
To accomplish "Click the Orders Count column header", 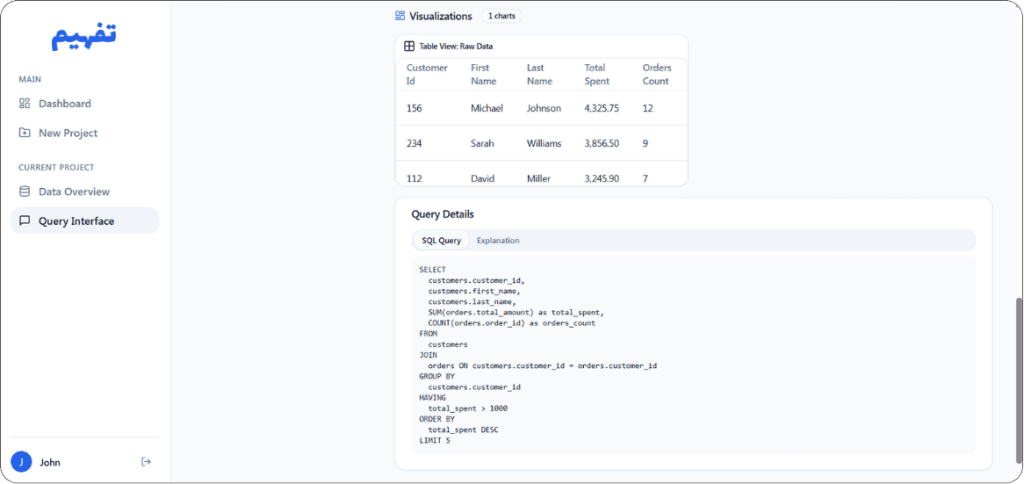I will point(657,74).
